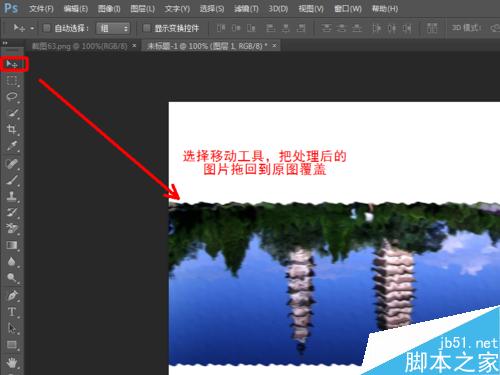Click Distribute vertical centers icon
The width and height of the screenshot is (500, 375).
(341, 28)
